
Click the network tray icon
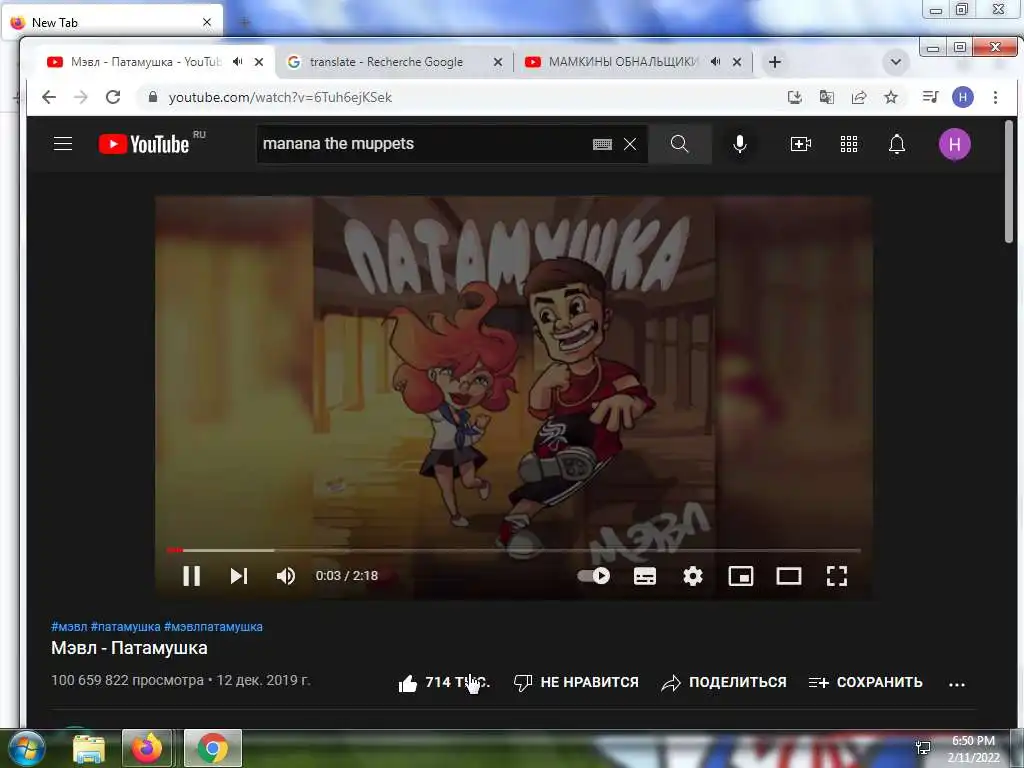(x=923, y=748)
